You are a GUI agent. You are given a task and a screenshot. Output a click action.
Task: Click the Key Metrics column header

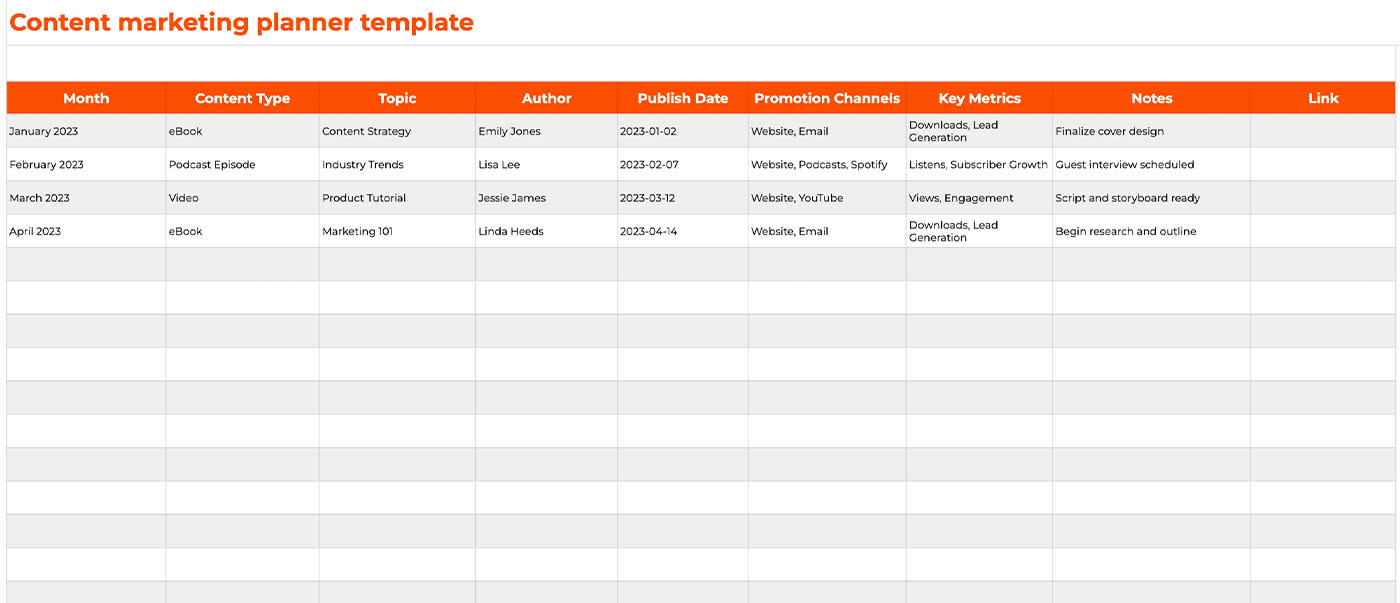pos(979,98)
